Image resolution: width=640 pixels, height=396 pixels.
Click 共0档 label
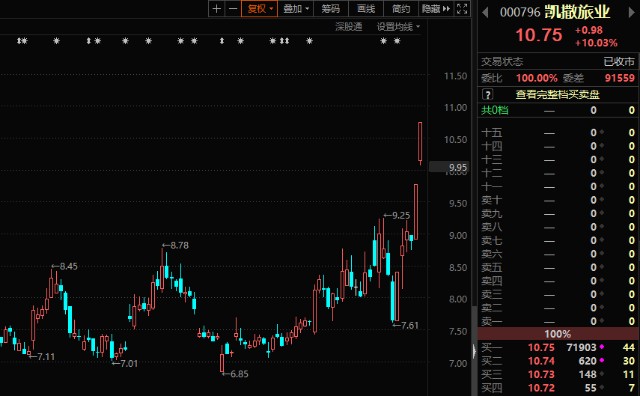point(495,110)
